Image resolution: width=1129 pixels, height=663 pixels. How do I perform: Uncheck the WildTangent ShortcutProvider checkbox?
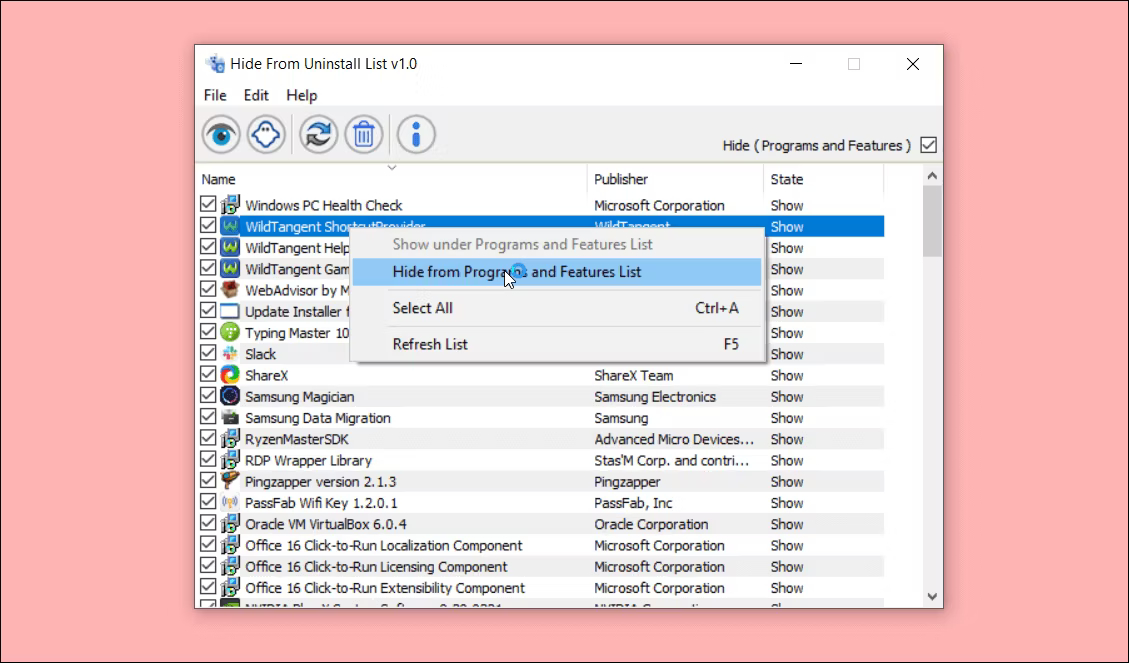[x=208, y=225]
